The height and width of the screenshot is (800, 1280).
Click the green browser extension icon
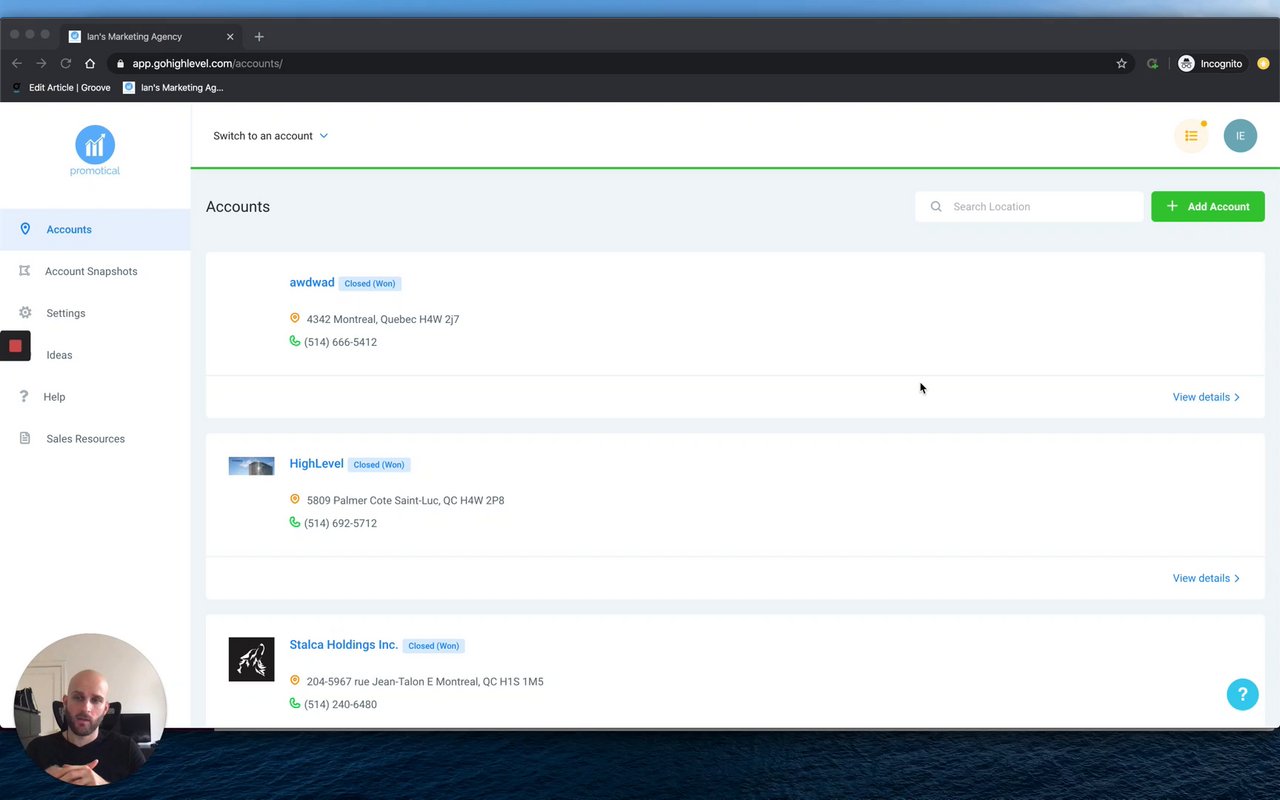point(1152,63)
